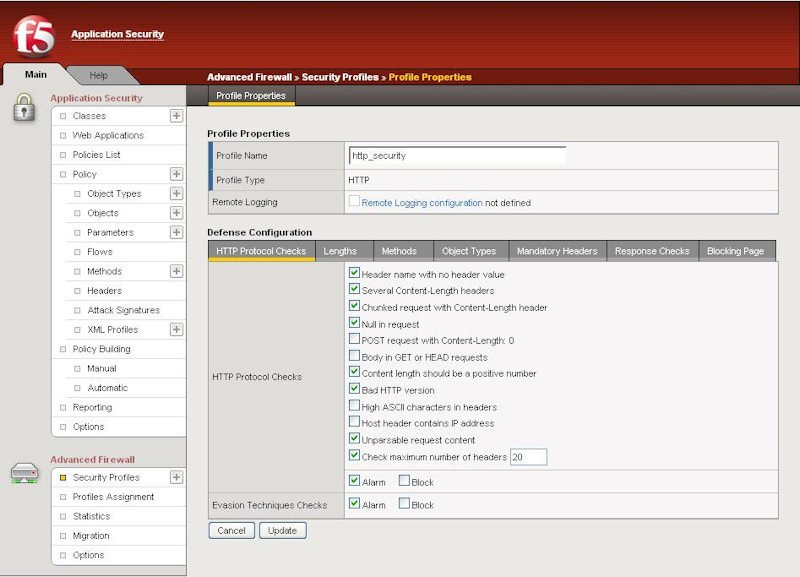Enable Block for Evasion Techniques Checks

click(x=404, y=504)
